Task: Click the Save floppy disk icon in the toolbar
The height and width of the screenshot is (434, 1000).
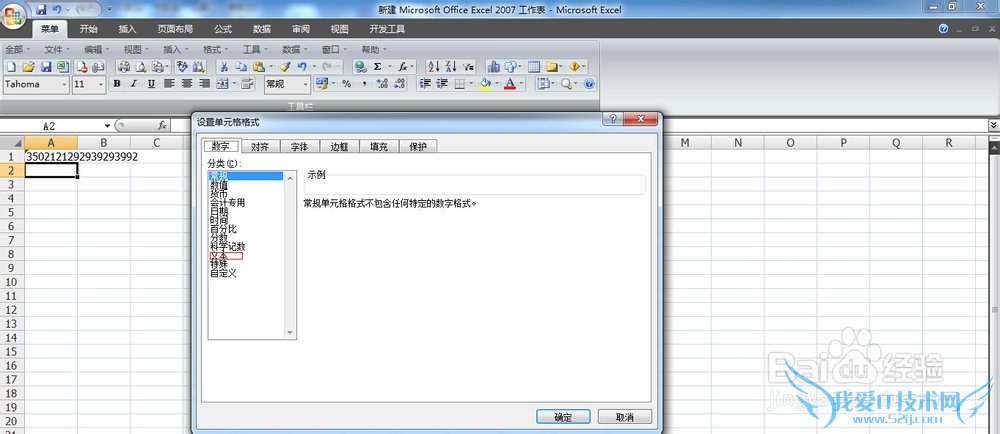Action: (x=46, y=67)
